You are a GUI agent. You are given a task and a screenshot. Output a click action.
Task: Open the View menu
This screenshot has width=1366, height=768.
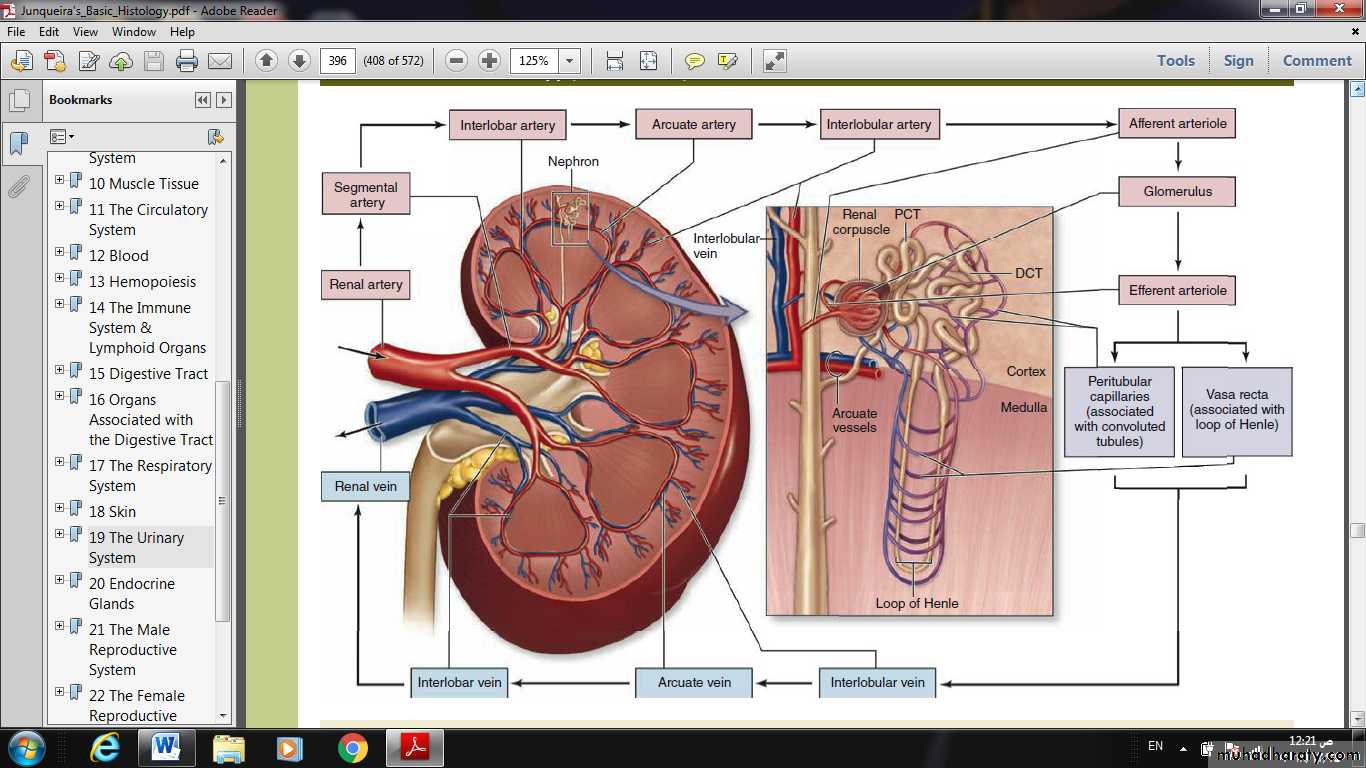tap(85, 32)
